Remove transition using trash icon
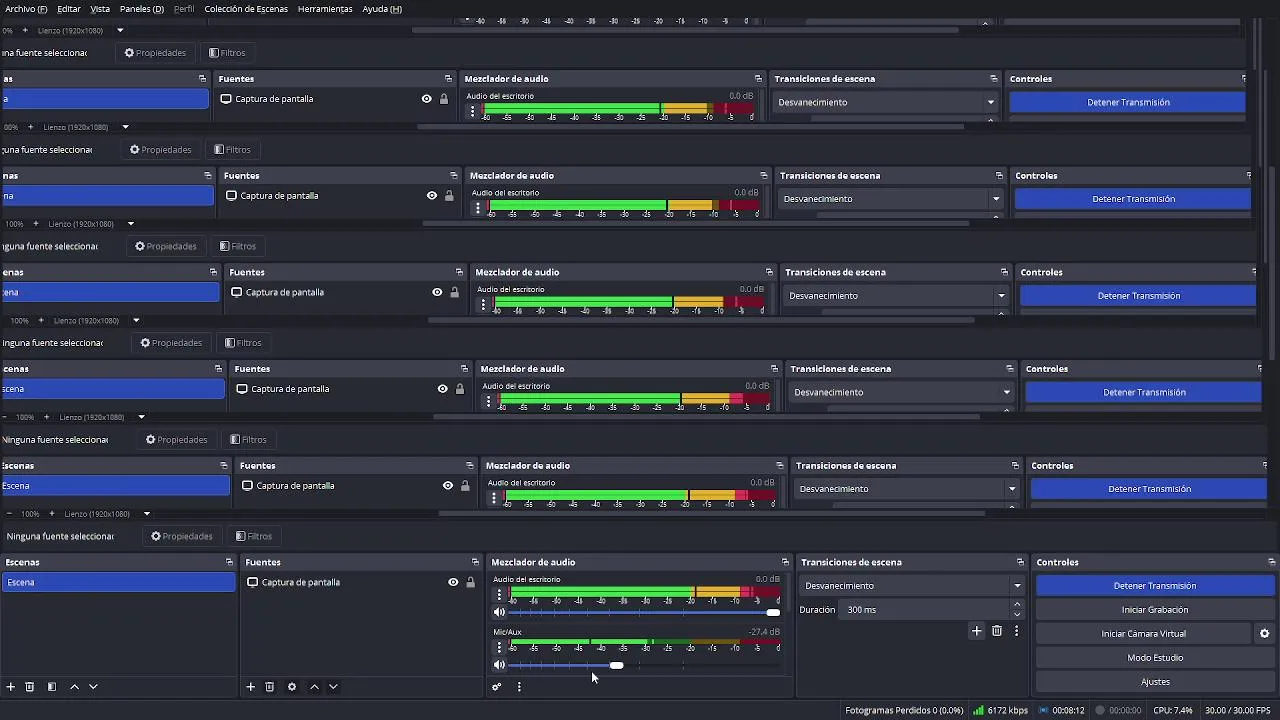This screenshot has height=720, width=1280. [997, 631]
